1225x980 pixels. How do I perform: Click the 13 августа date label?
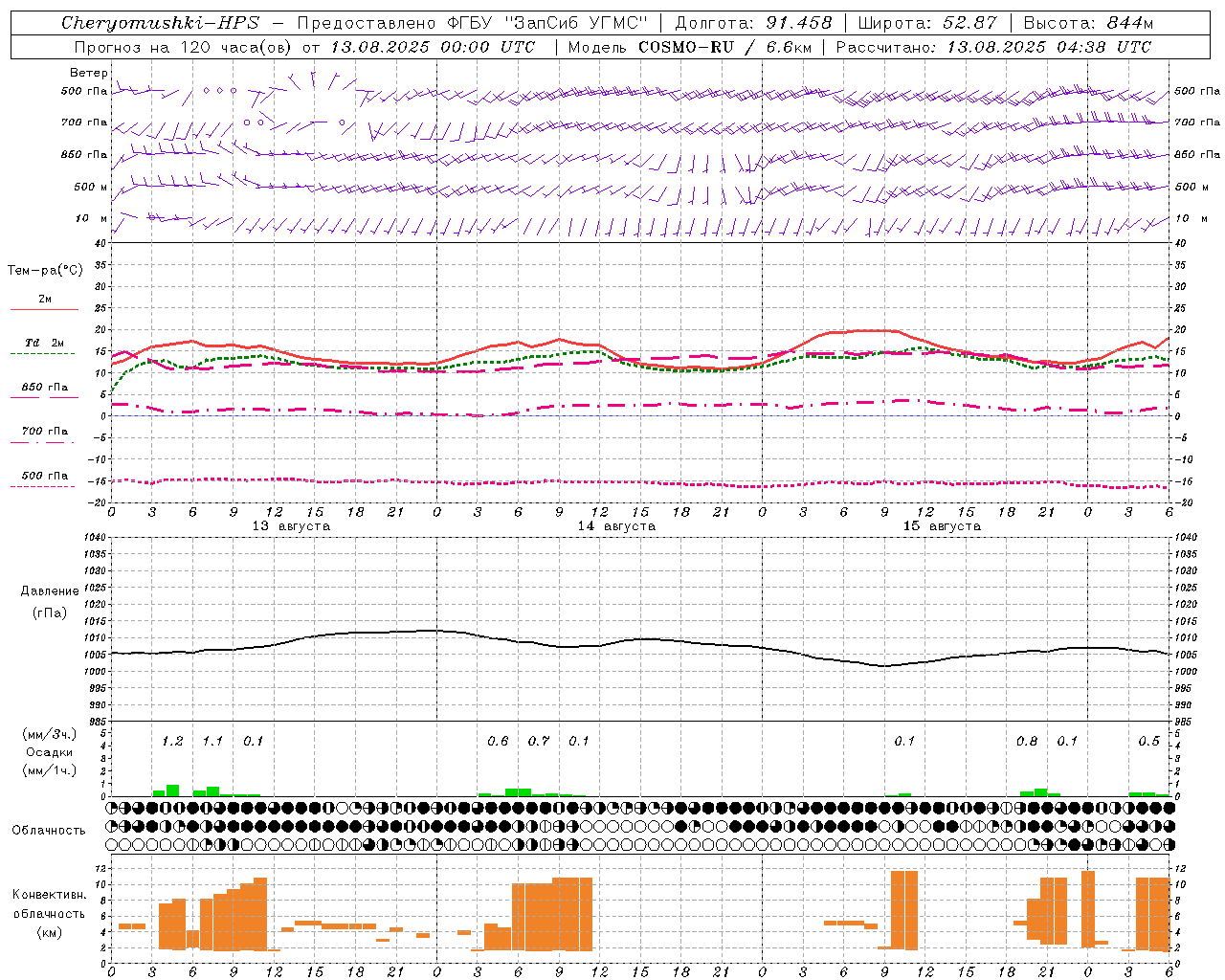pos(291,526)
